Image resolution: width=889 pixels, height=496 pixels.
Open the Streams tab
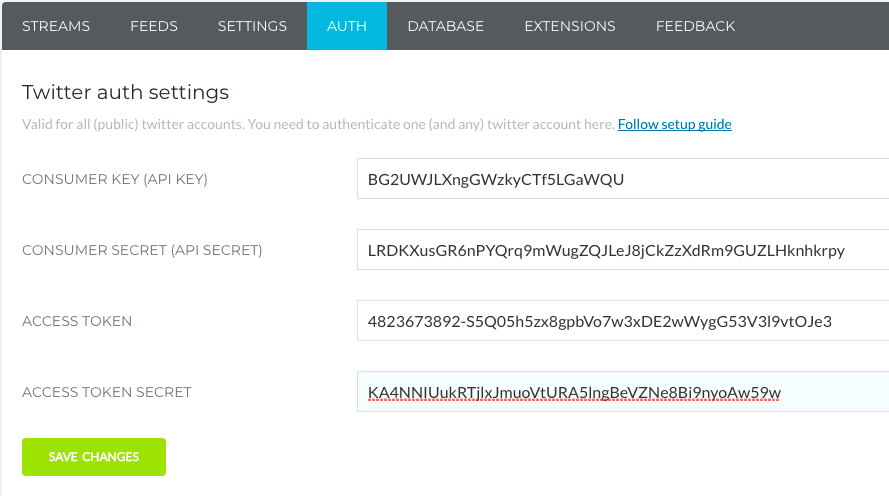[56, 26]
